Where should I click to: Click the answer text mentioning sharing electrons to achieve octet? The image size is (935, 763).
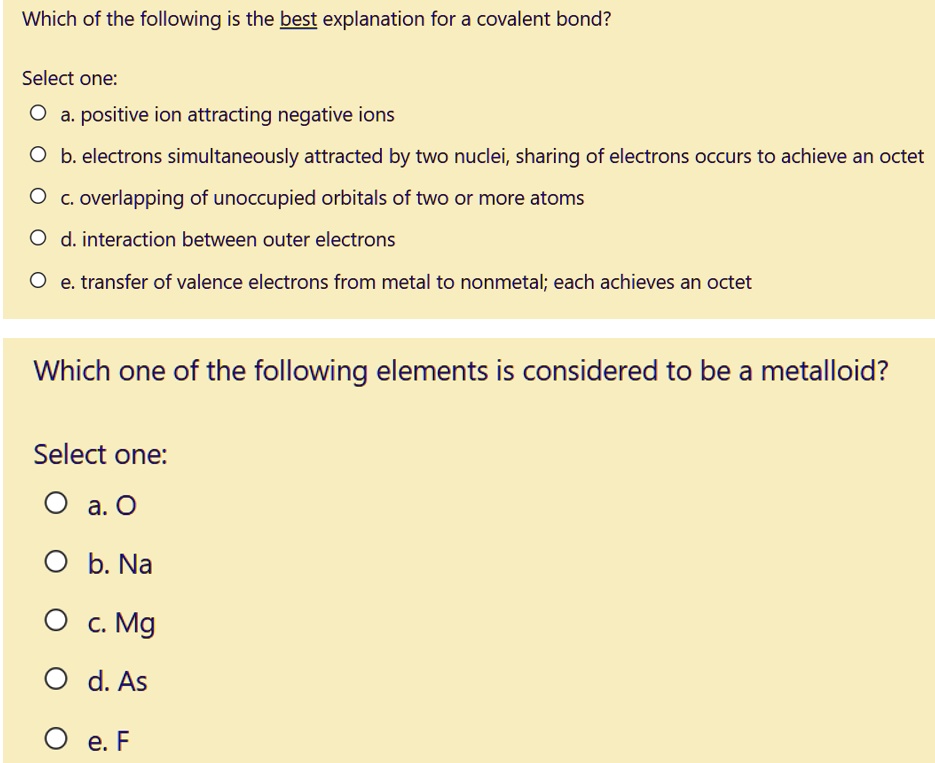pos(490,156)
